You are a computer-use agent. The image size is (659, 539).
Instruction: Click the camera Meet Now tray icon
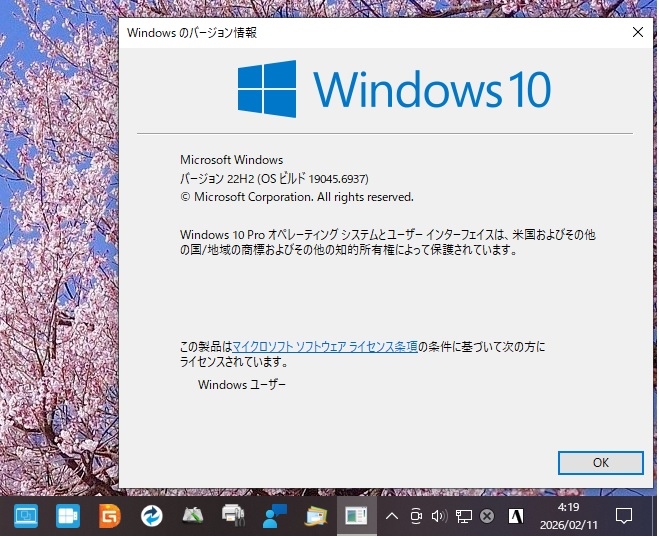pos(416,517)
